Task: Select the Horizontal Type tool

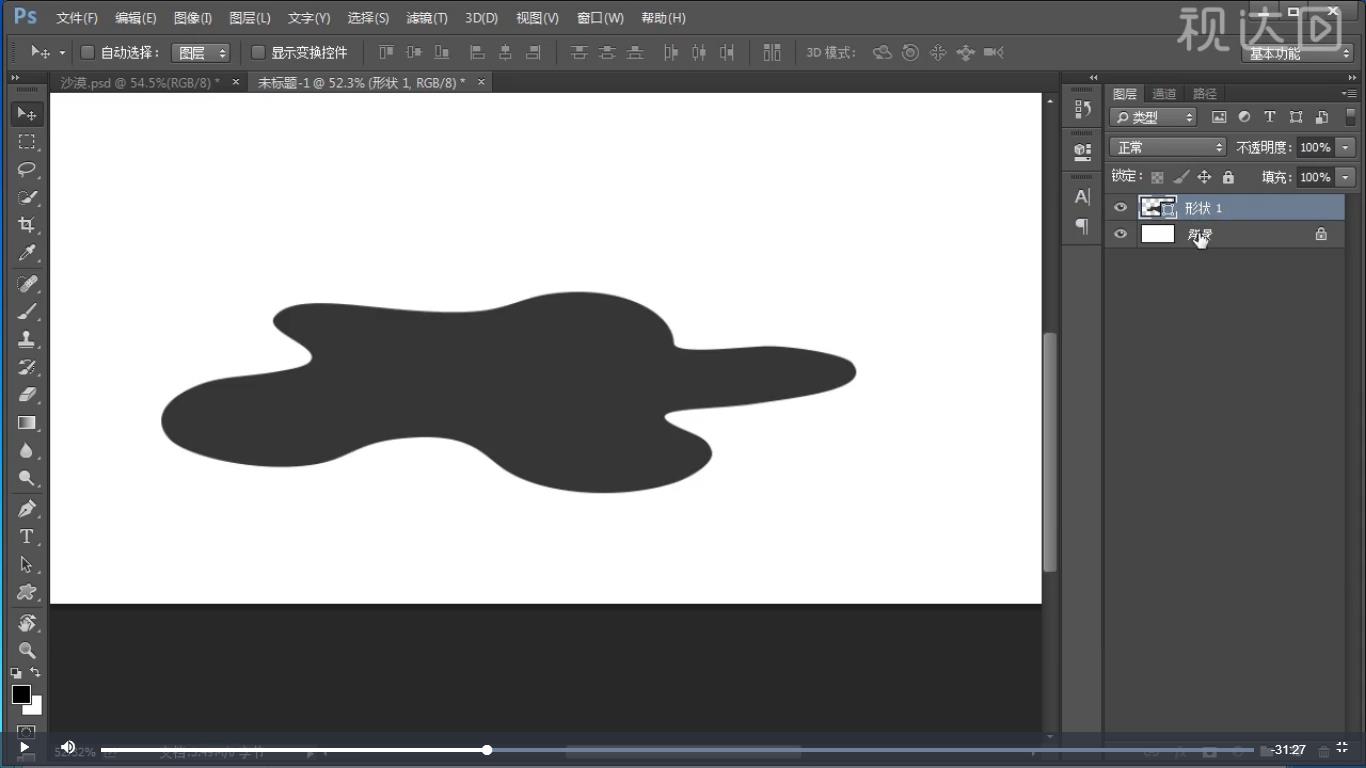Action: click(27, 536)
